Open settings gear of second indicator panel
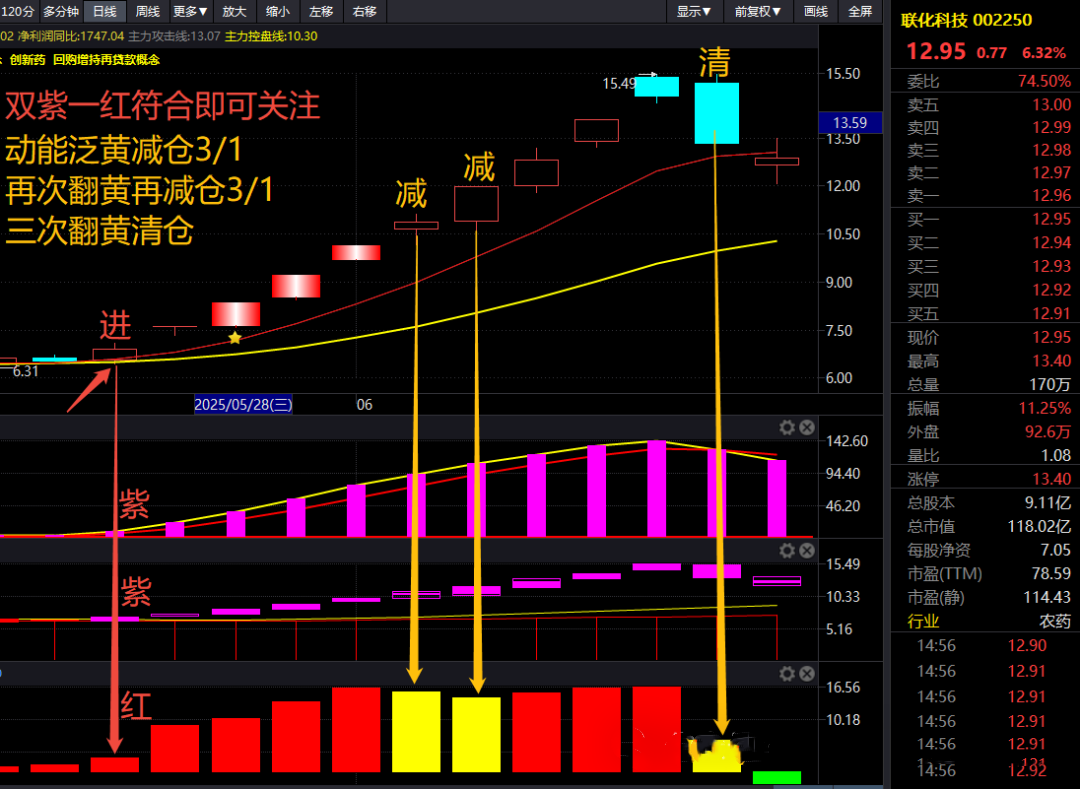Viewport: 1080px width, 789px height. point(787,551)
